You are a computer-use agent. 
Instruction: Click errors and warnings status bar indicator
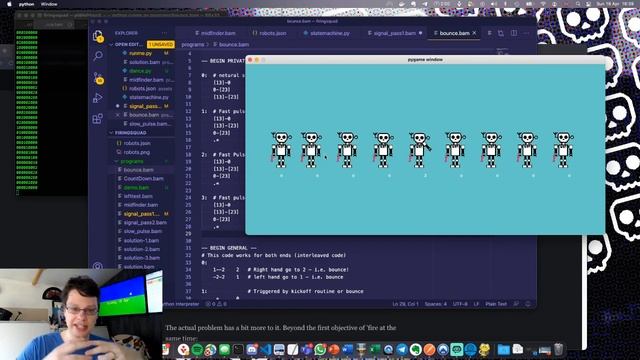click(216, 304)
